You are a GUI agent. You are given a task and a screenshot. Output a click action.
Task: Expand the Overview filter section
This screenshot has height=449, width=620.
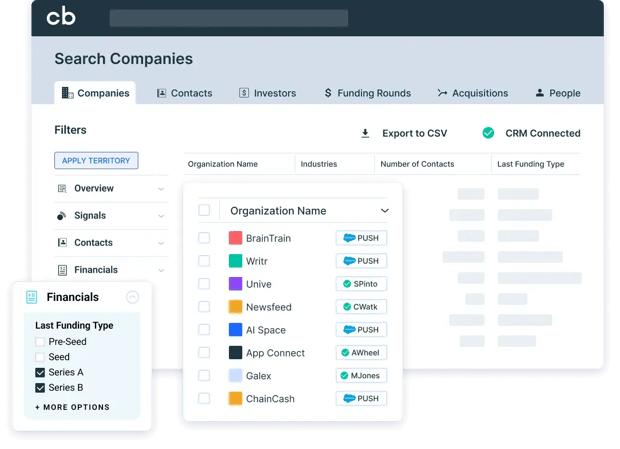[161, 189]
